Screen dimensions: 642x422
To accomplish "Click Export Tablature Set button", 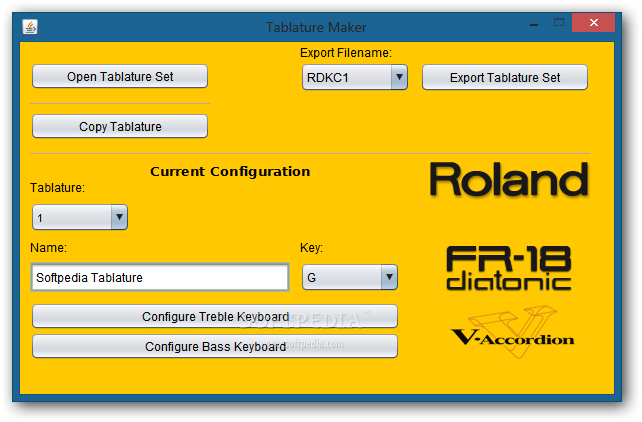I will point(505,77).
